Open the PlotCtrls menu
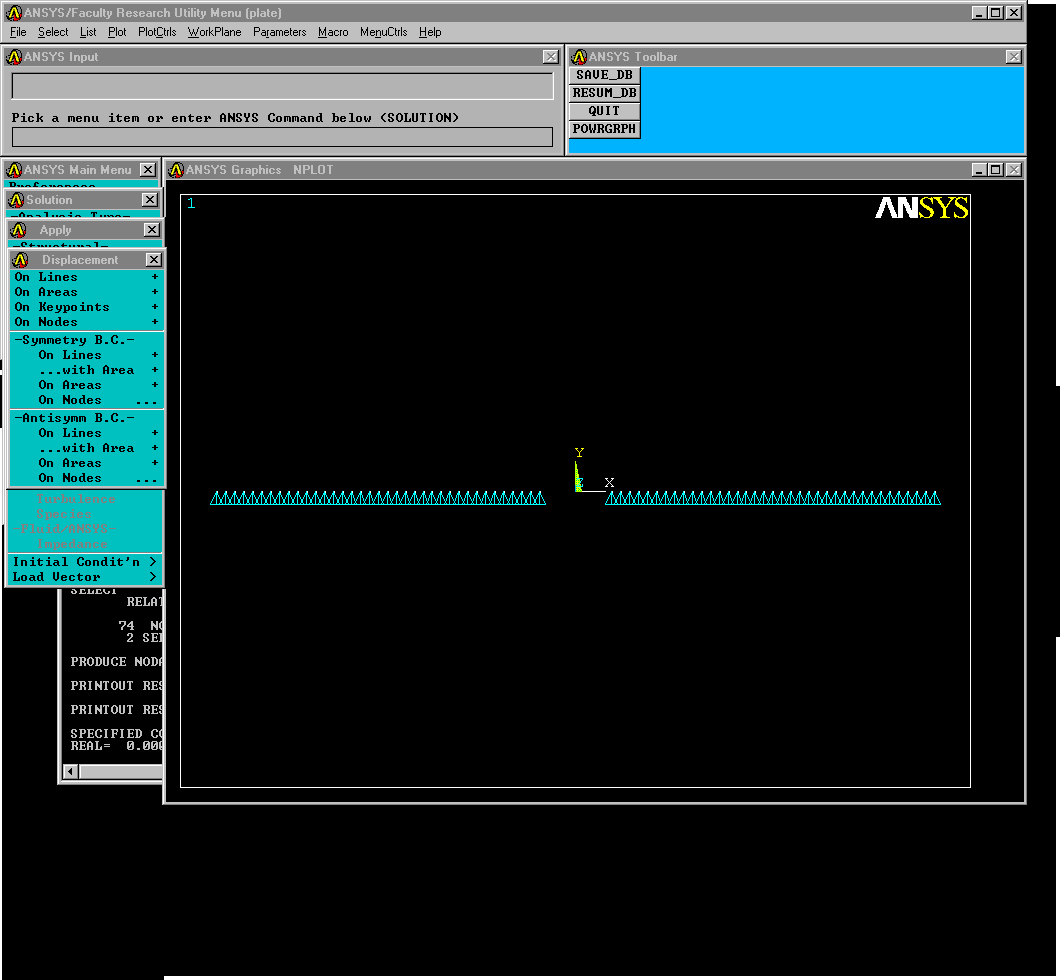The image size is (1060, 980). [x=157, y=32]
